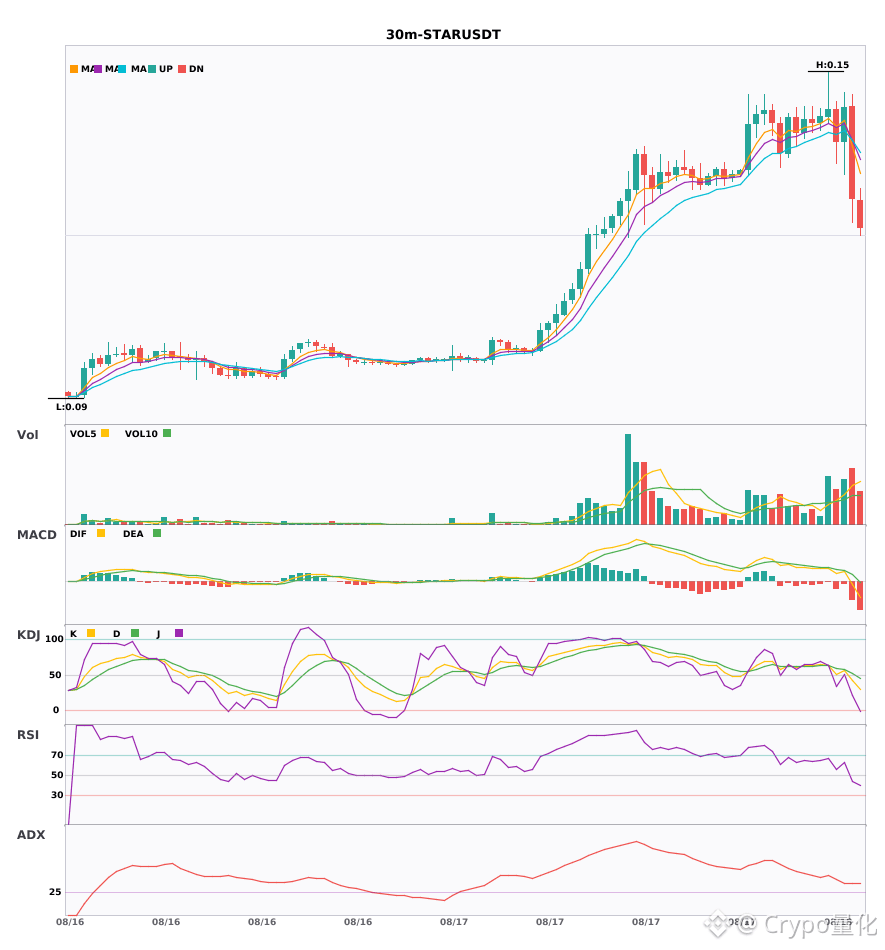This screenshot has height=950, width=885.
Task: Click the yellow VOL5 legend square
Action: click(x=105, y=433)
